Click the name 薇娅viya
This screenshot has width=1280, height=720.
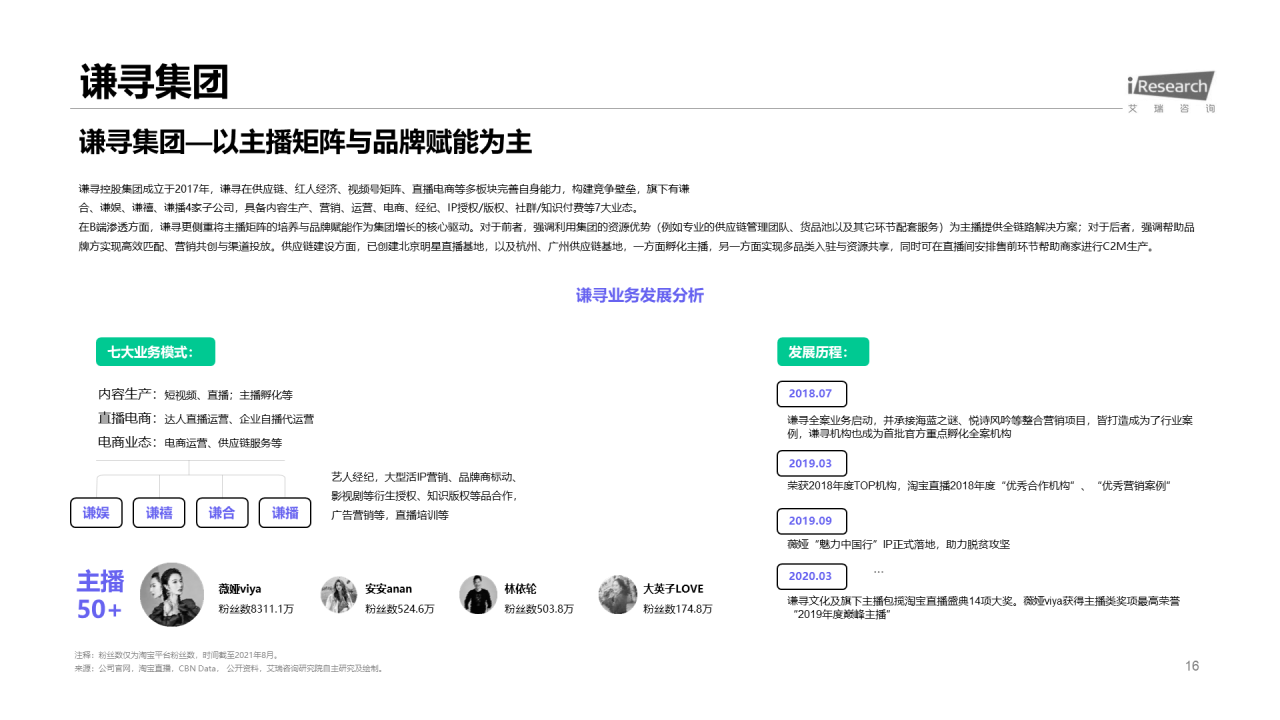click(x=240, y=589)
